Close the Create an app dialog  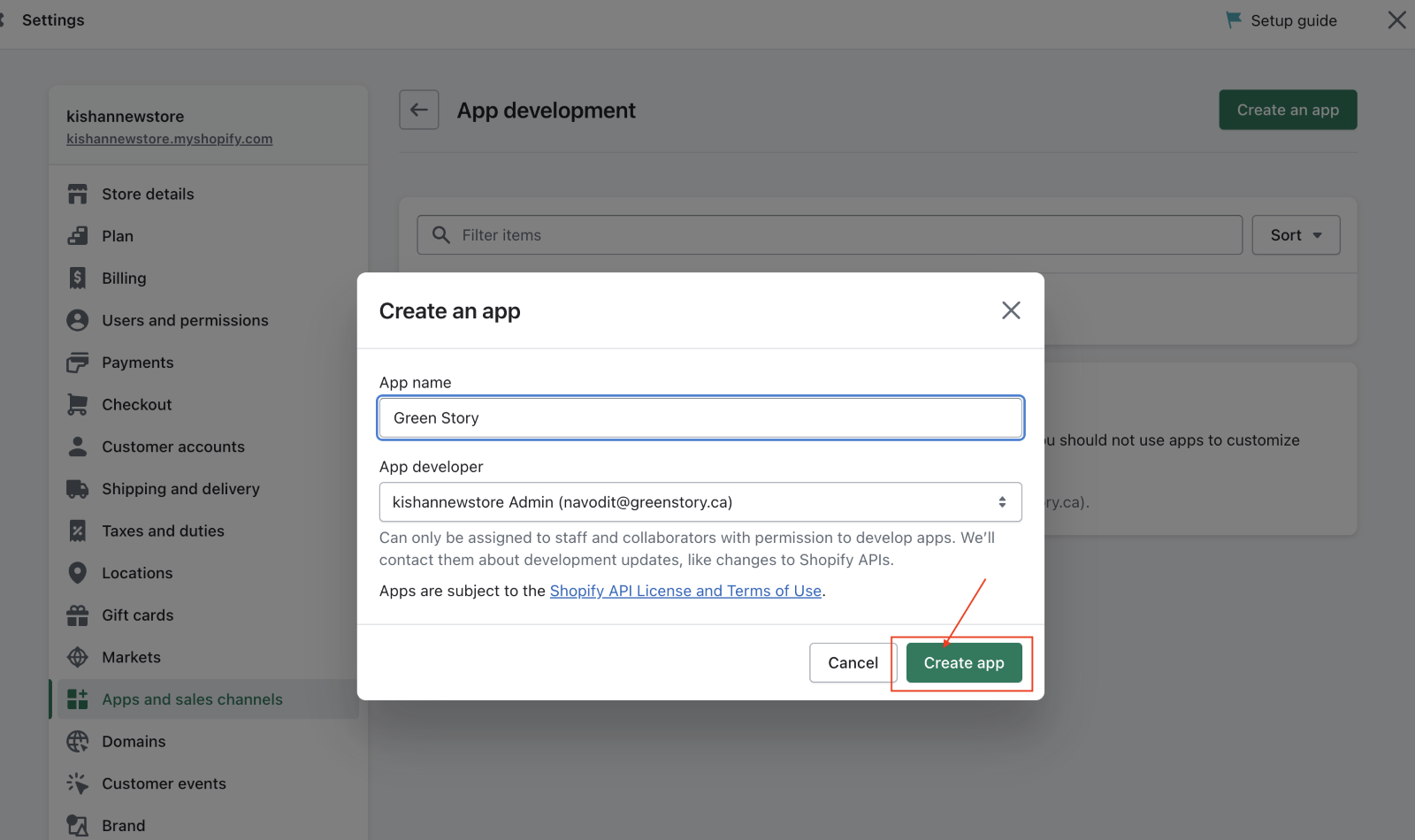[1011, 310]
